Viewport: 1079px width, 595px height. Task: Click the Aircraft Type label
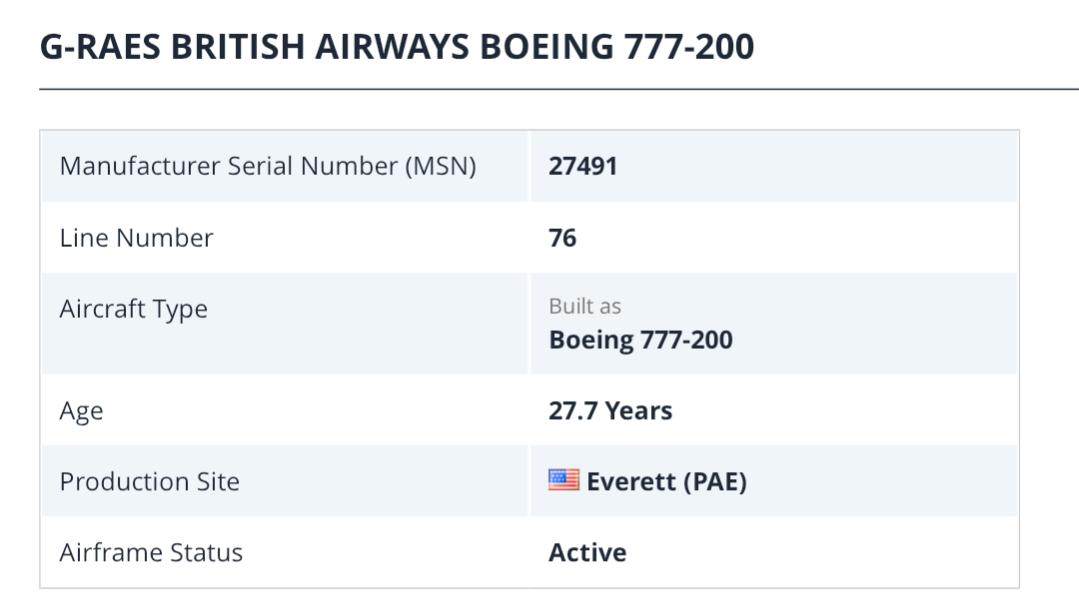[133, 309]
